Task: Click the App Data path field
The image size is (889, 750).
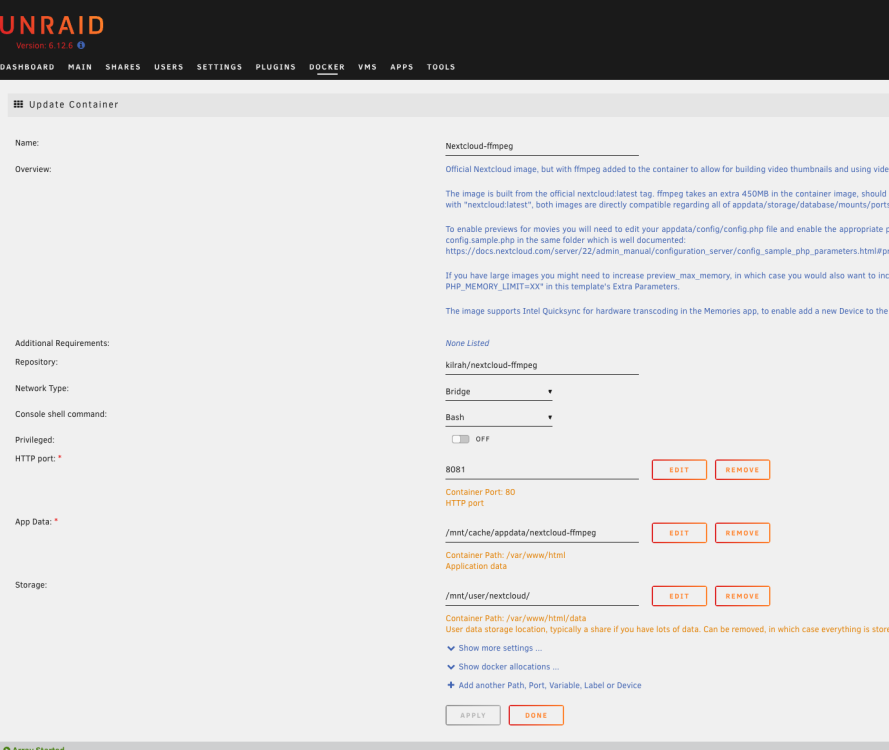Action: click(x=541, y=533)
